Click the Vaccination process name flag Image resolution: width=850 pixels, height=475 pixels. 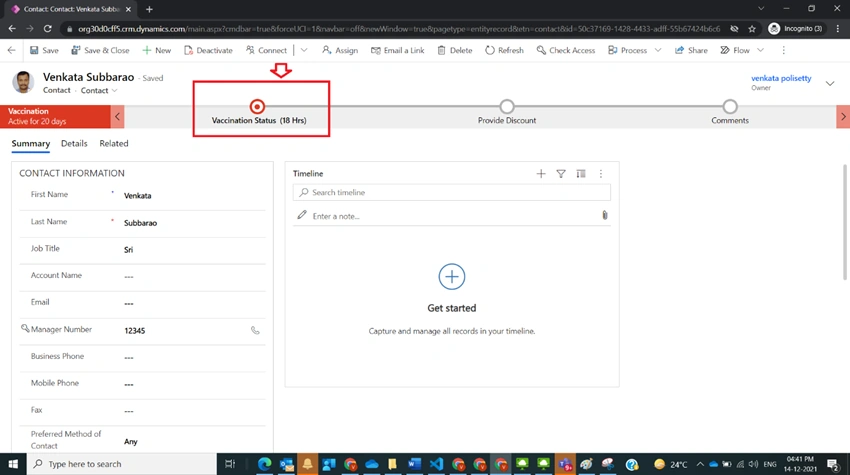tap(55, 116)
